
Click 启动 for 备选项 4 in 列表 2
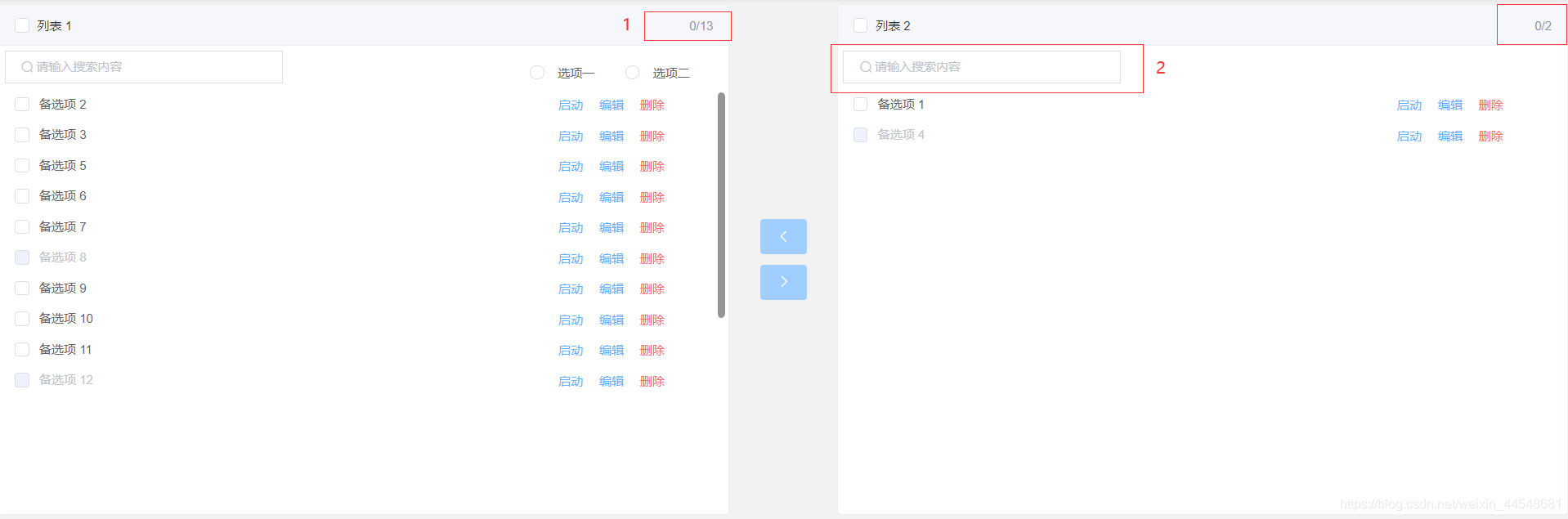click(1409, 136)
